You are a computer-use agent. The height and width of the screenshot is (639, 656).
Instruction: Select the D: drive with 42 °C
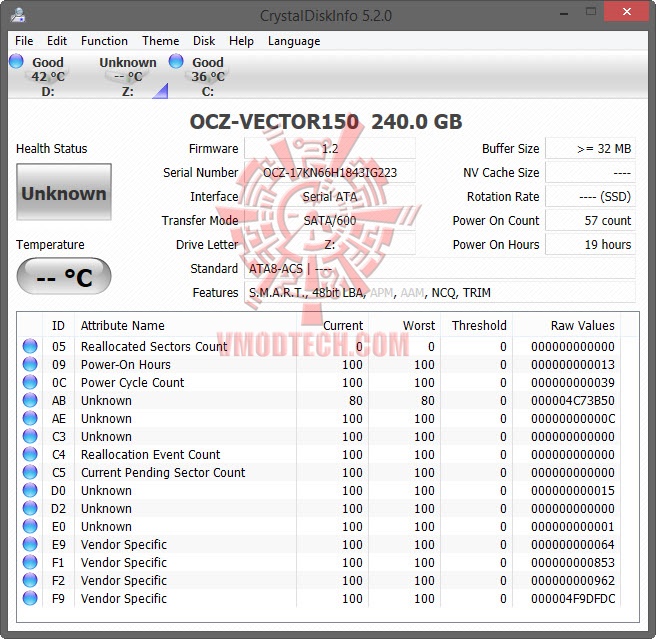pos(48,77)
